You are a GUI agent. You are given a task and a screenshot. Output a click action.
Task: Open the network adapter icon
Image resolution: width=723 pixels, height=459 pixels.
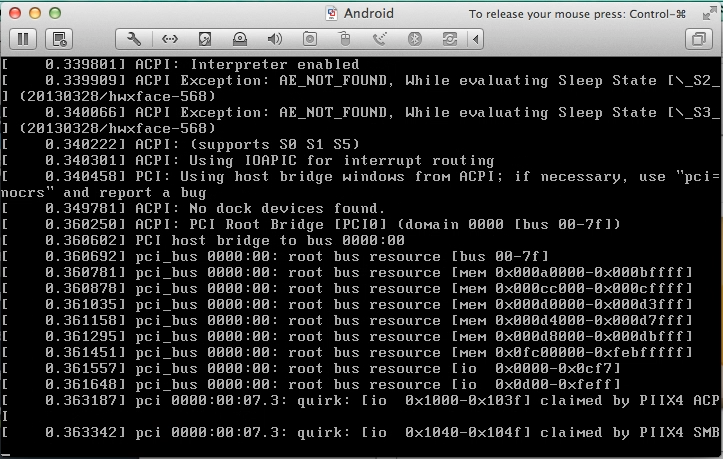(x=170, y=39)
